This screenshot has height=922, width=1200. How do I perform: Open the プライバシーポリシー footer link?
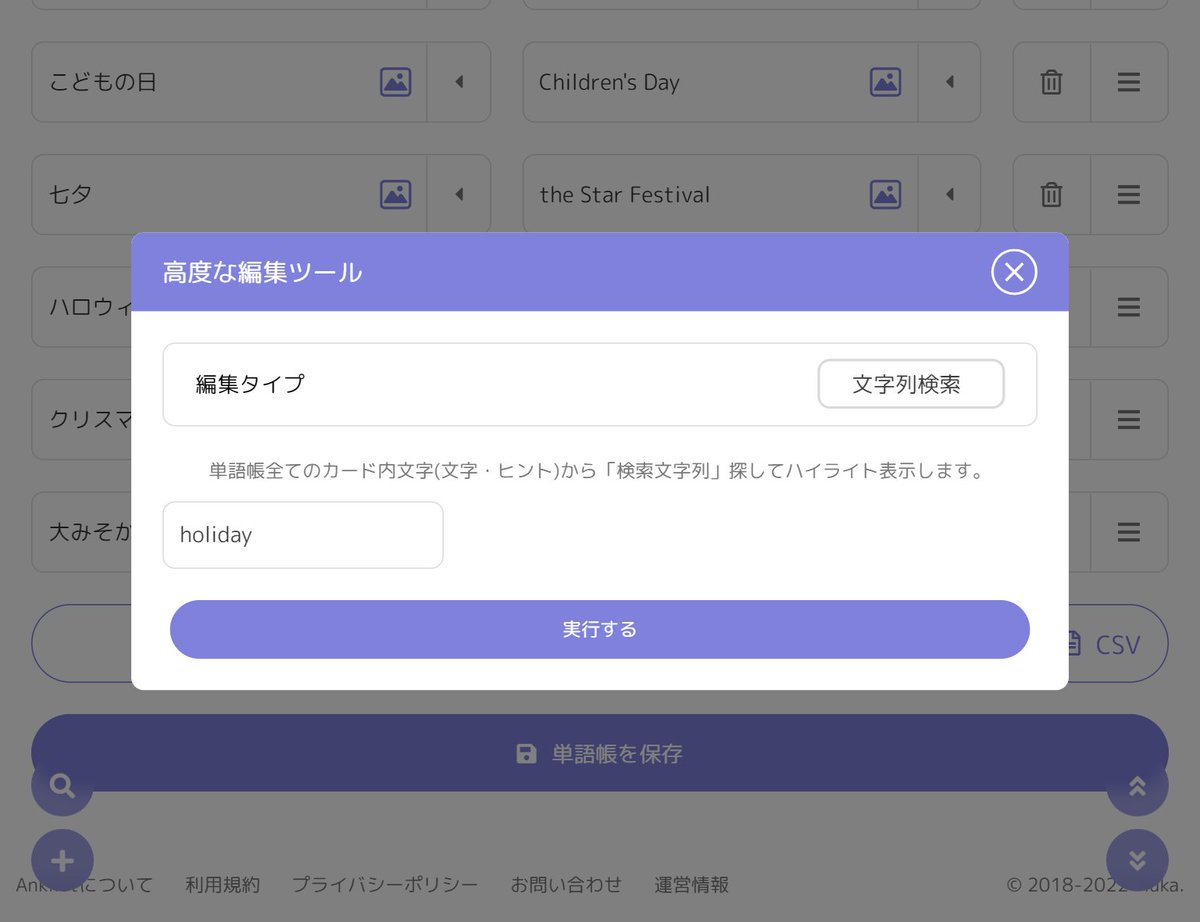(385, 884)
